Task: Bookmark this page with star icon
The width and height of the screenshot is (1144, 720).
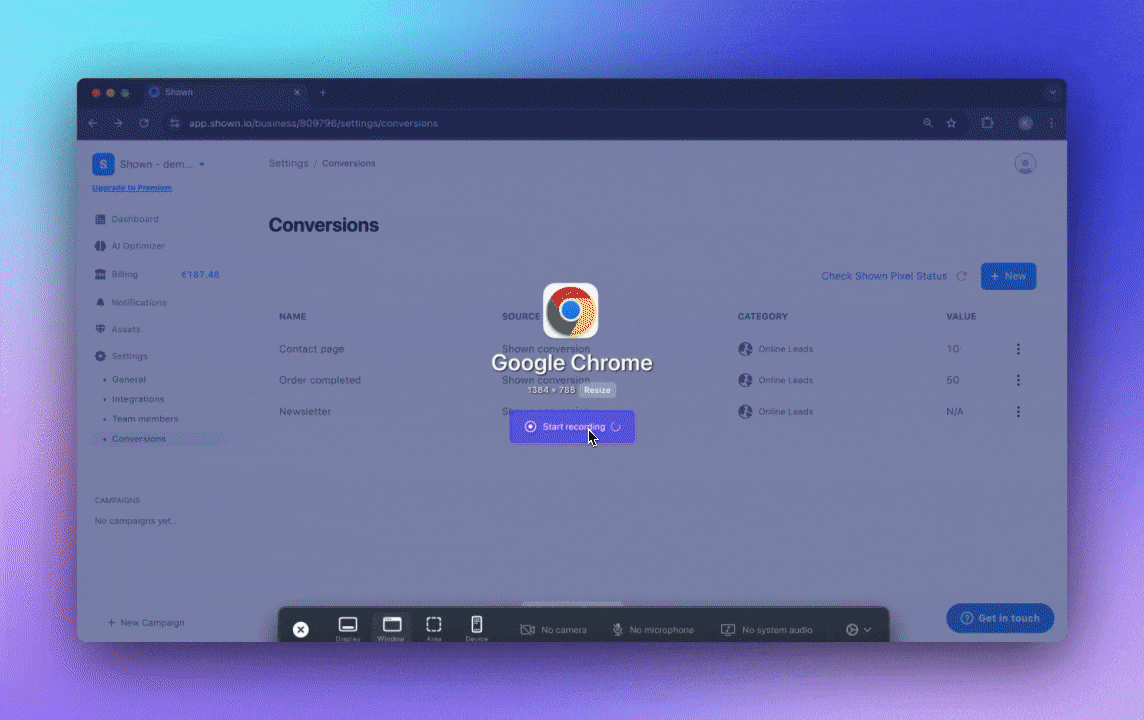Action: (x=951, y=123)
